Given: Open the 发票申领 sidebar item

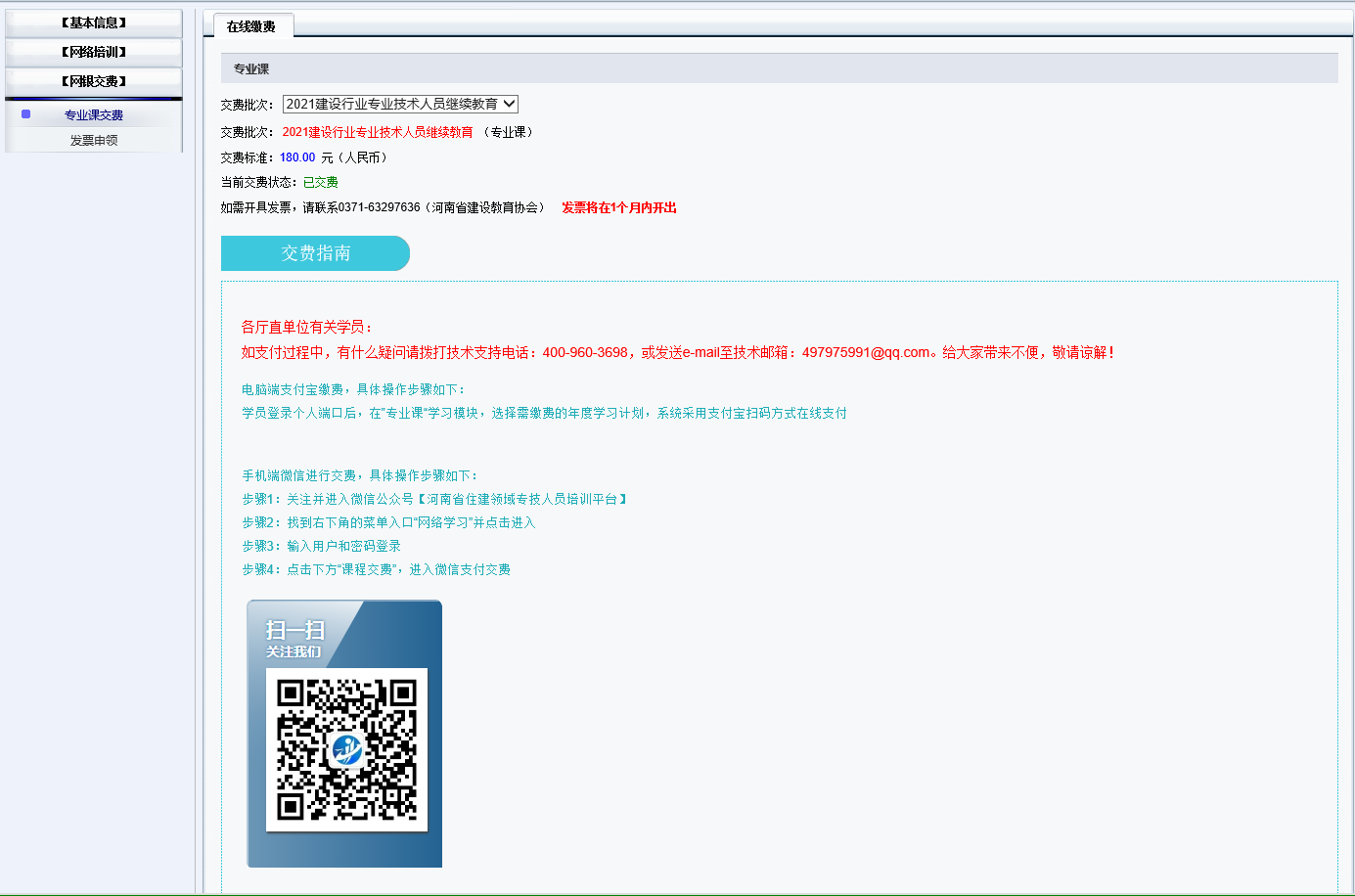Looking at the screenshot, I should tap(94, 141).
